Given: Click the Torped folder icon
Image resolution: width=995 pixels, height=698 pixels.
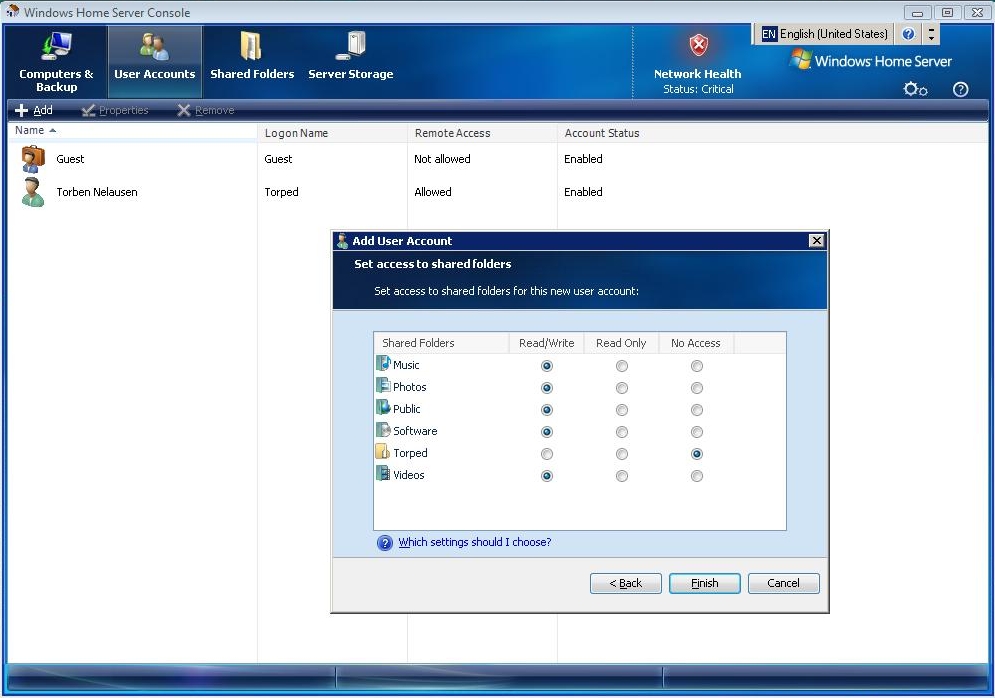Looking at the screenshot, I should 383,453.
